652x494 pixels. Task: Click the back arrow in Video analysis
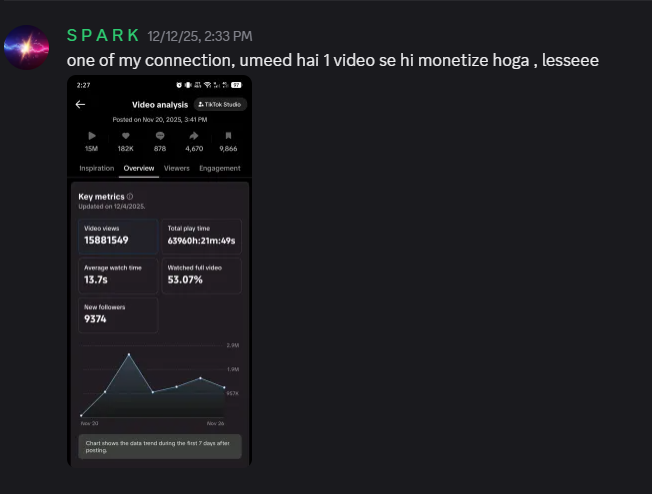[80, 104]
